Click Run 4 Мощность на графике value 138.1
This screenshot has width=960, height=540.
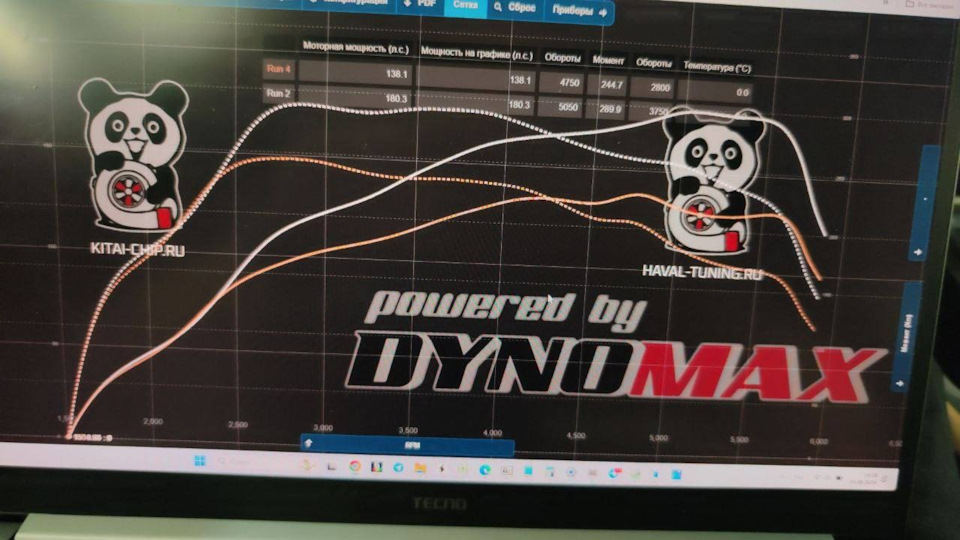click(476, 78)
